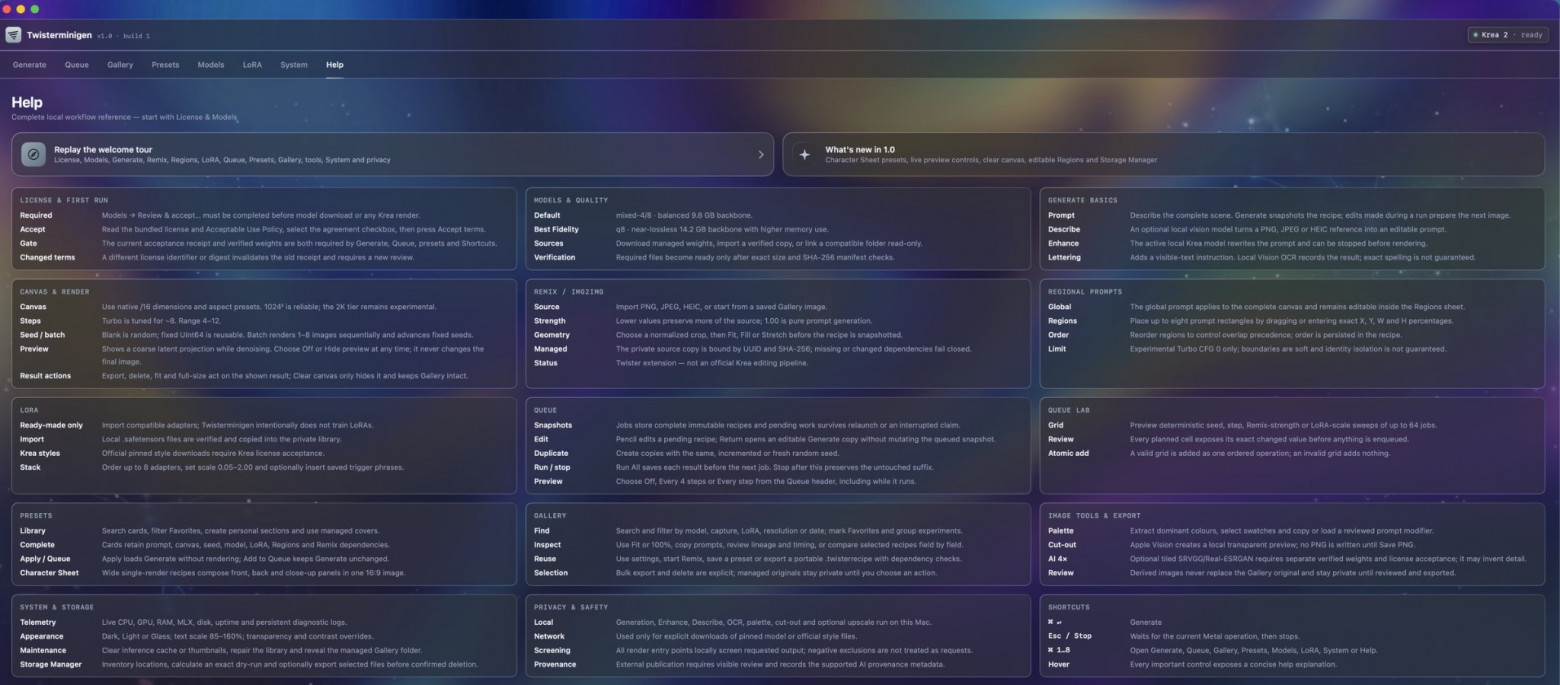The width and height of the screenshot is (1560, 685).
Task: Click the IMAGE TOOLS & EXPORT section heading
Action: coord(1093,516)
